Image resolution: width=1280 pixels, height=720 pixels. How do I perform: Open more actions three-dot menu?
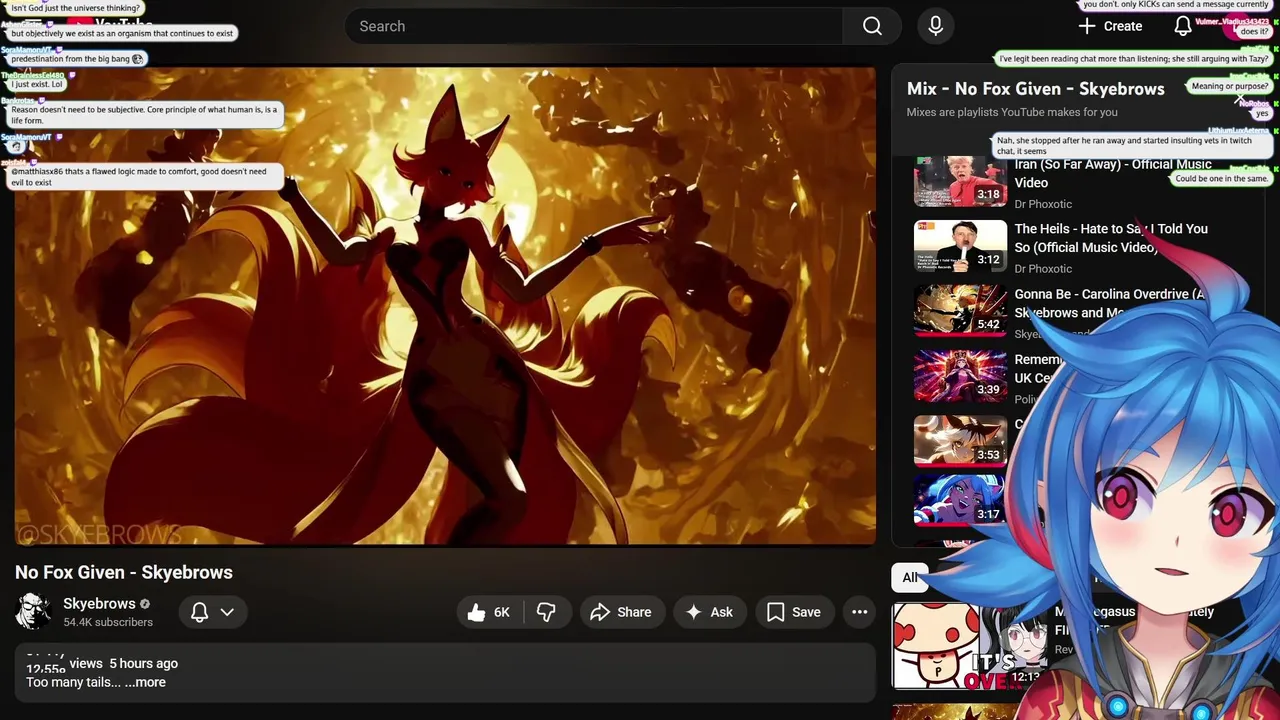point(859,612)
